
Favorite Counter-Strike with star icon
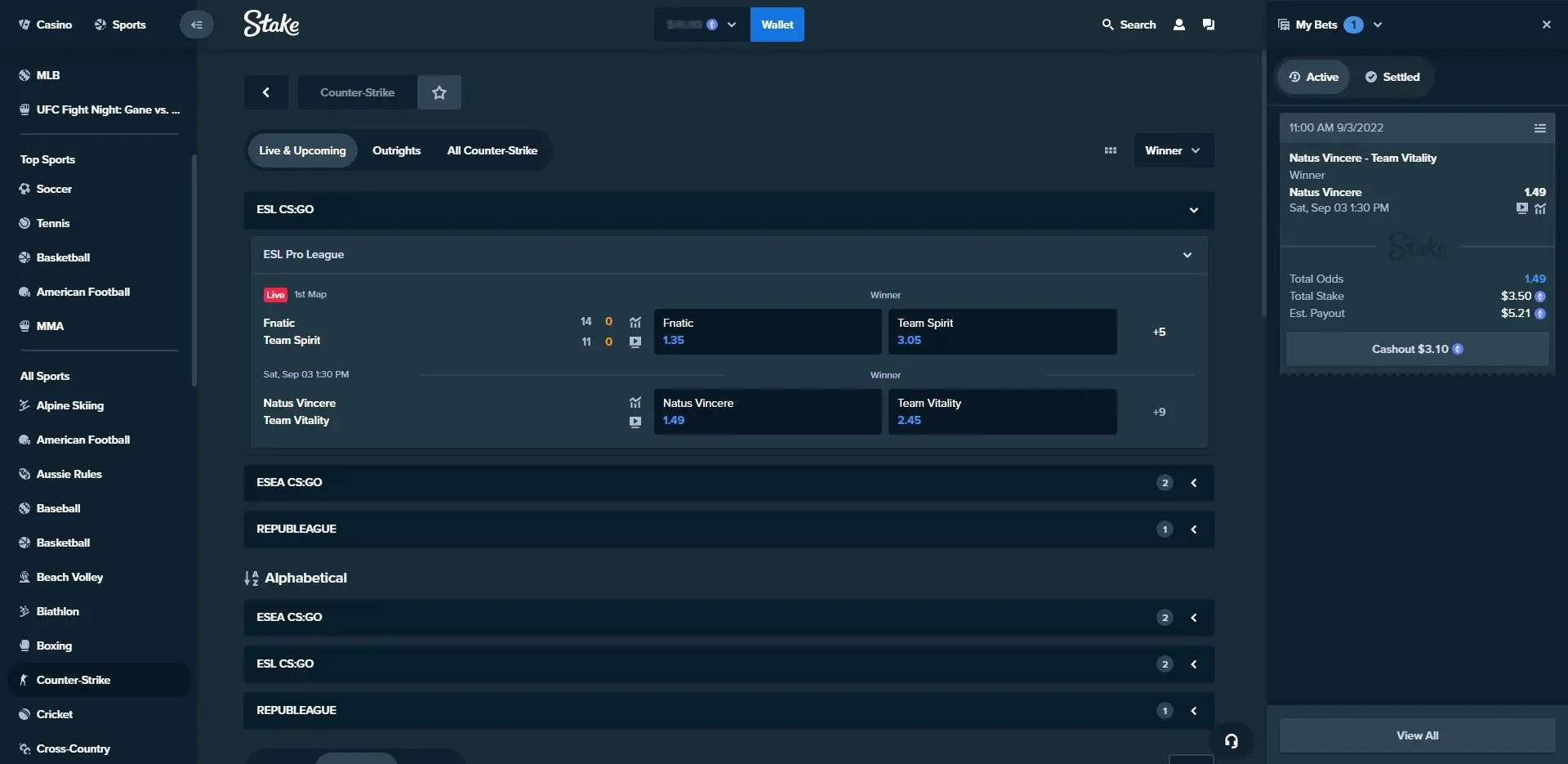click(x=439, y=92)
